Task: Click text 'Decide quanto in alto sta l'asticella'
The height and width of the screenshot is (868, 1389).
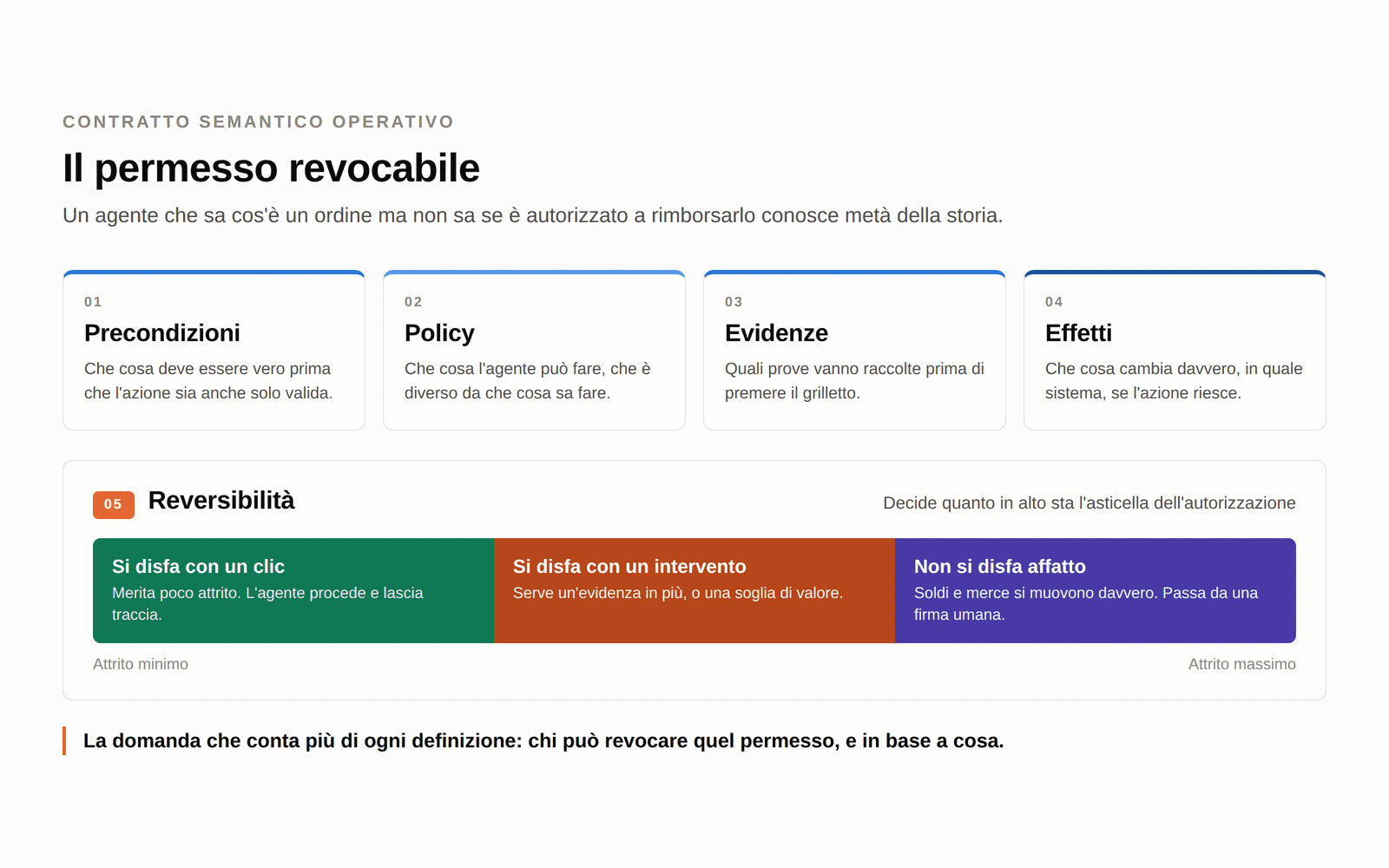Action: (x=1089, y=503)
